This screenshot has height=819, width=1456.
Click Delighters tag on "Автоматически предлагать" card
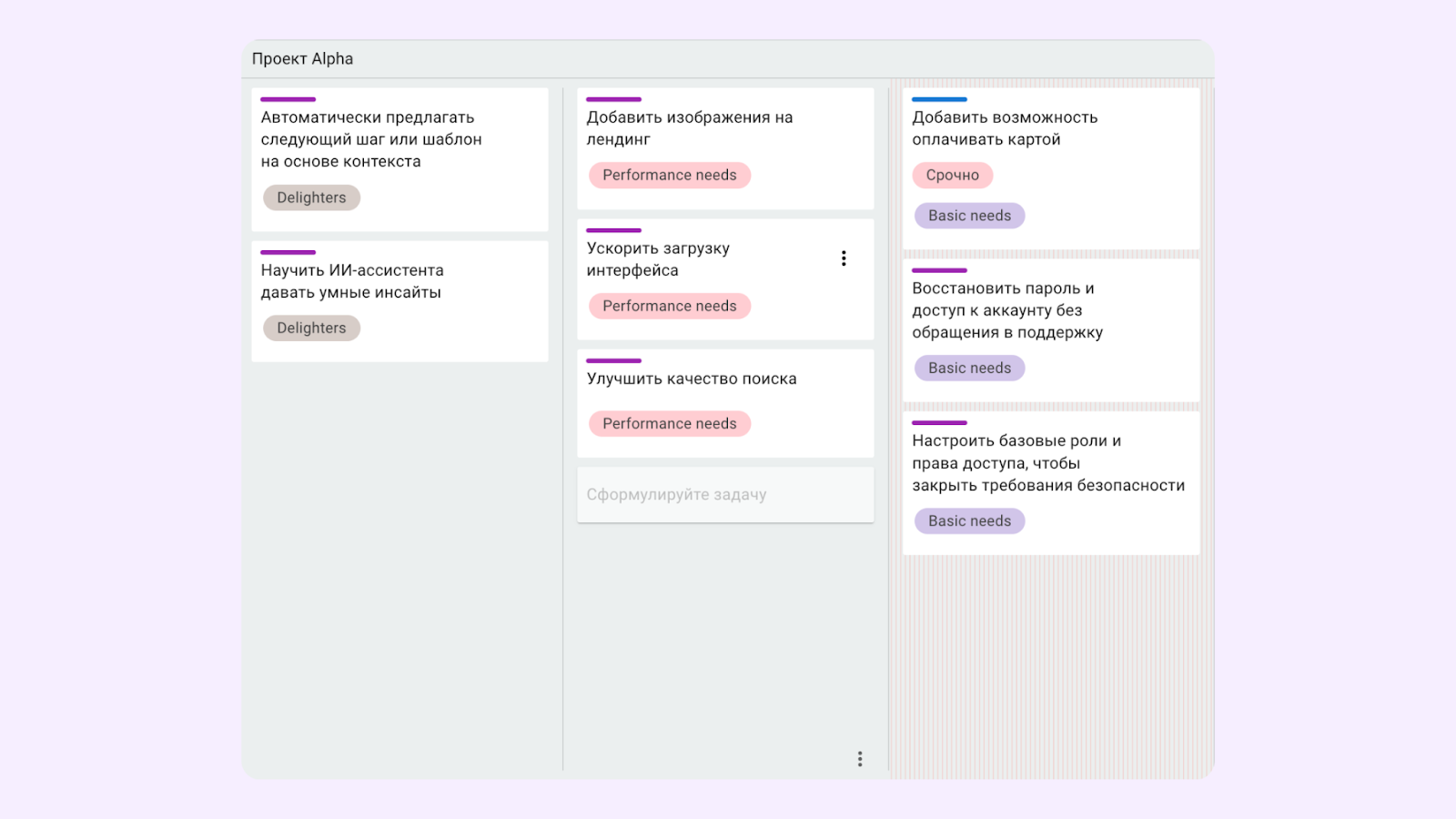311,197
